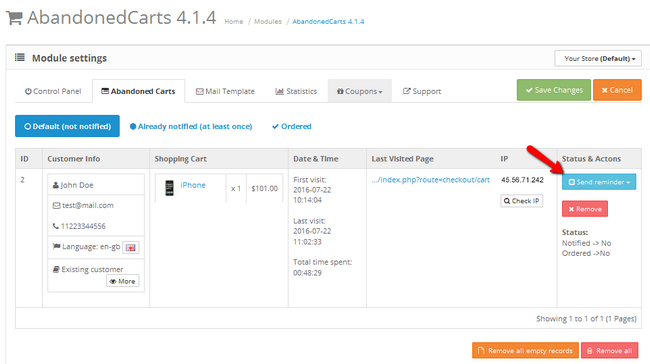Show Ordered carts filter
Screen dimensions: 650x364
(x=291, y=126)
